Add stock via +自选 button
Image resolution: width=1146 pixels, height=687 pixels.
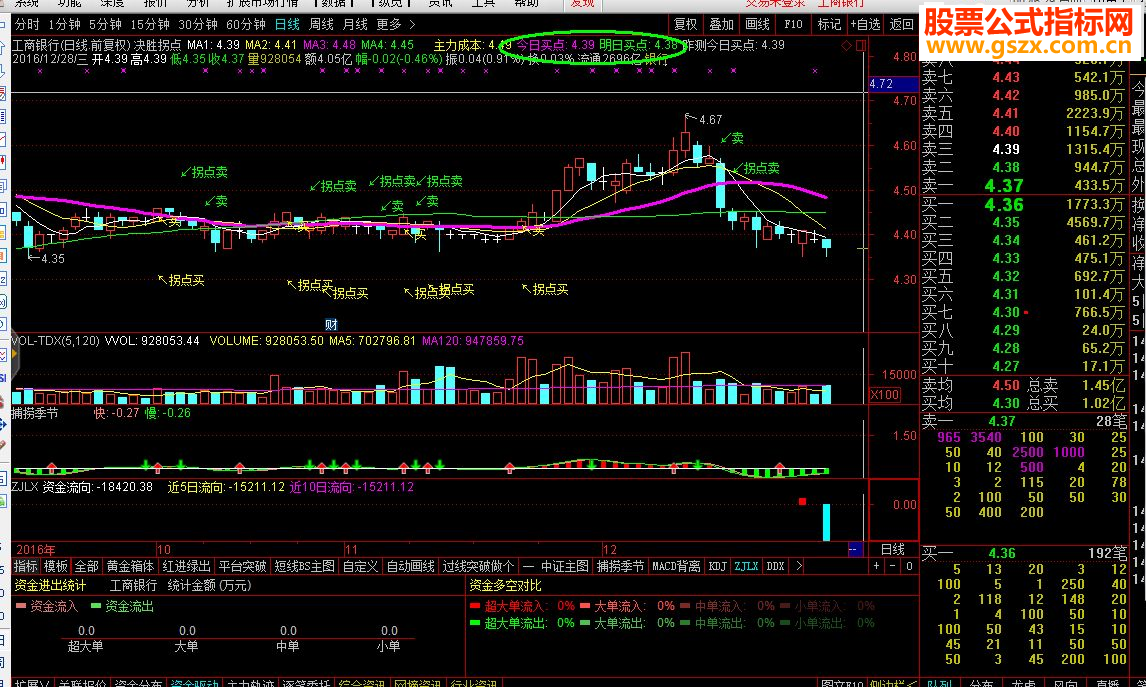click(x=865, y=24)
